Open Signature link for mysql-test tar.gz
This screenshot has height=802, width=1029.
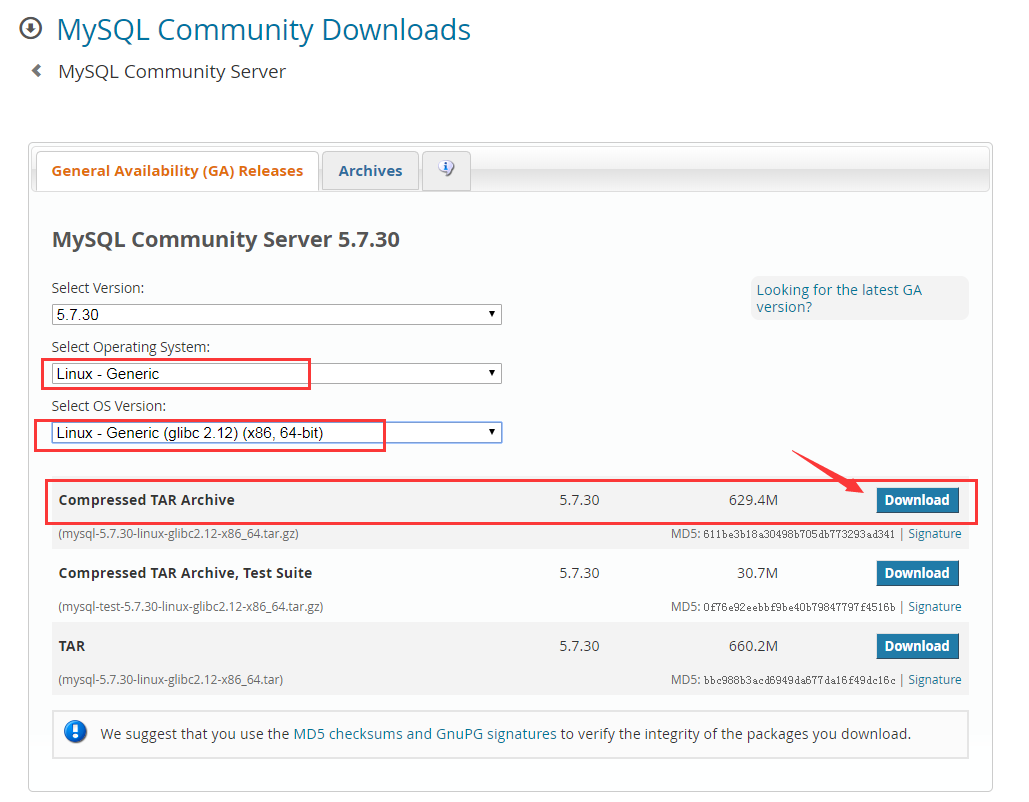(x=934, y=606)
